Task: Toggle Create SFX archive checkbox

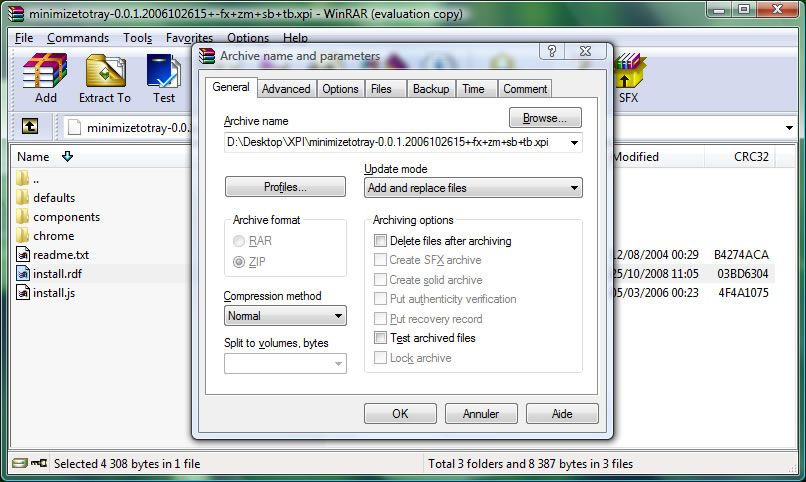Action: [380, 259]
